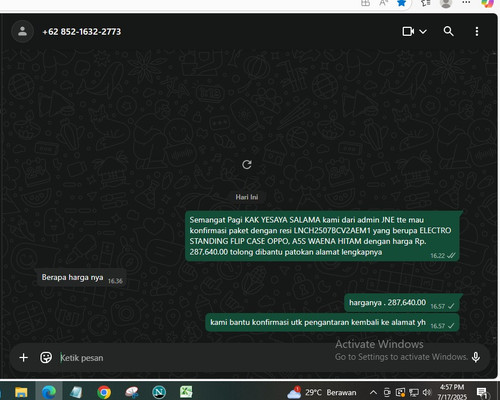This screenshot has width=500, height=400.
Task: Click the Read aloud A icon
Action: tap(383, 3)
